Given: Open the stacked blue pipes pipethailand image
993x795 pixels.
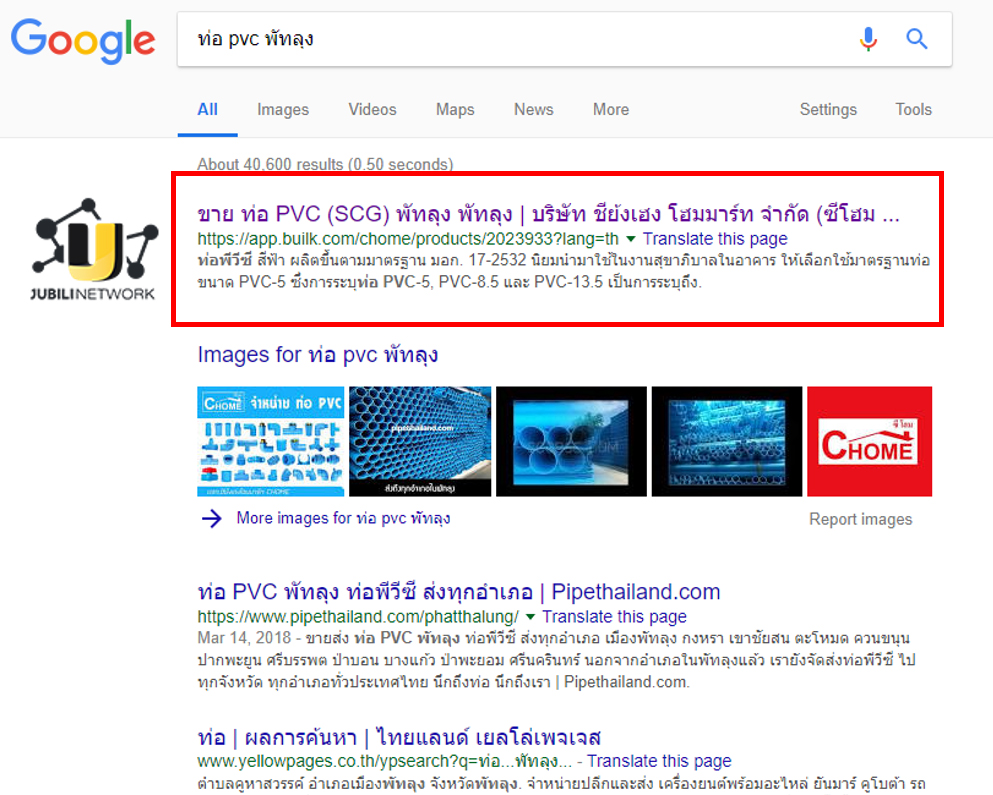Looking at the screenshot, I should coord(420,442).
